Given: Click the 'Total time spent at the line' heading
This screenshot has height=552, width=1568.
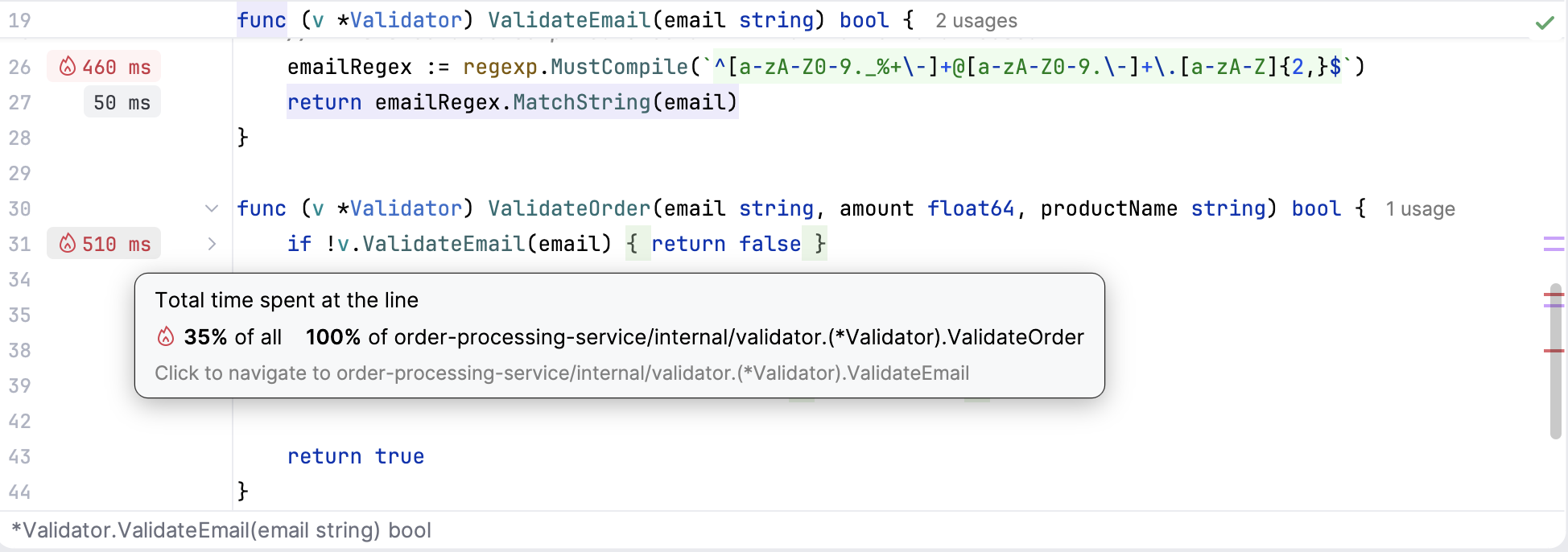Looking at the screenshot, I should (x=287, y=300).
